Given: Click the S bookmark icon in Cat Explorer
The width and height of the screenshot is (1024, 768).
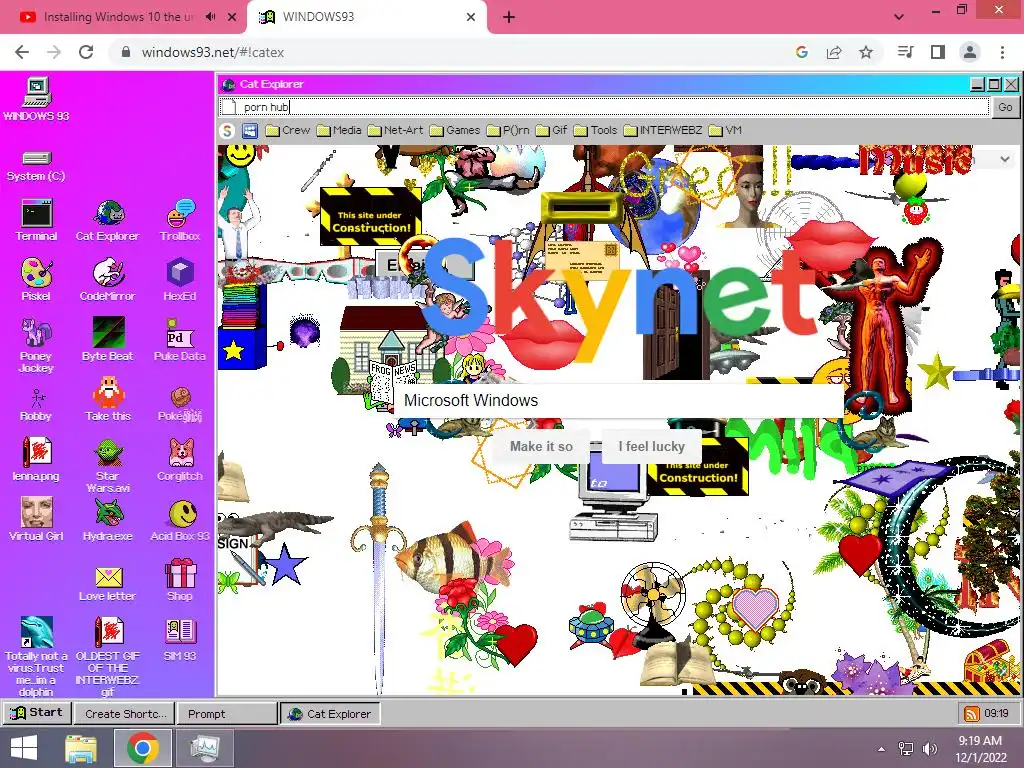Looking at the screenshot, I should click(227, 131).
